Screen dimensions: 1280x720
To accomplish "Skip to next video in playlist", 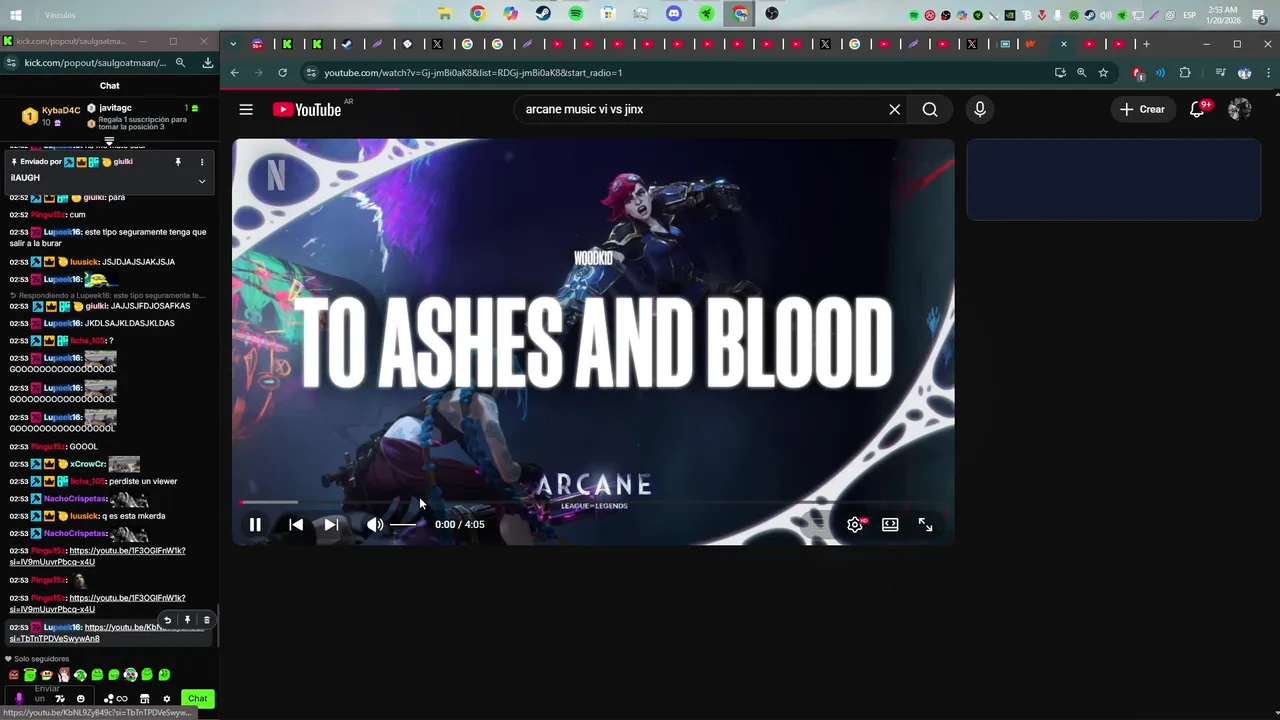I will click(x=331, y=524).
